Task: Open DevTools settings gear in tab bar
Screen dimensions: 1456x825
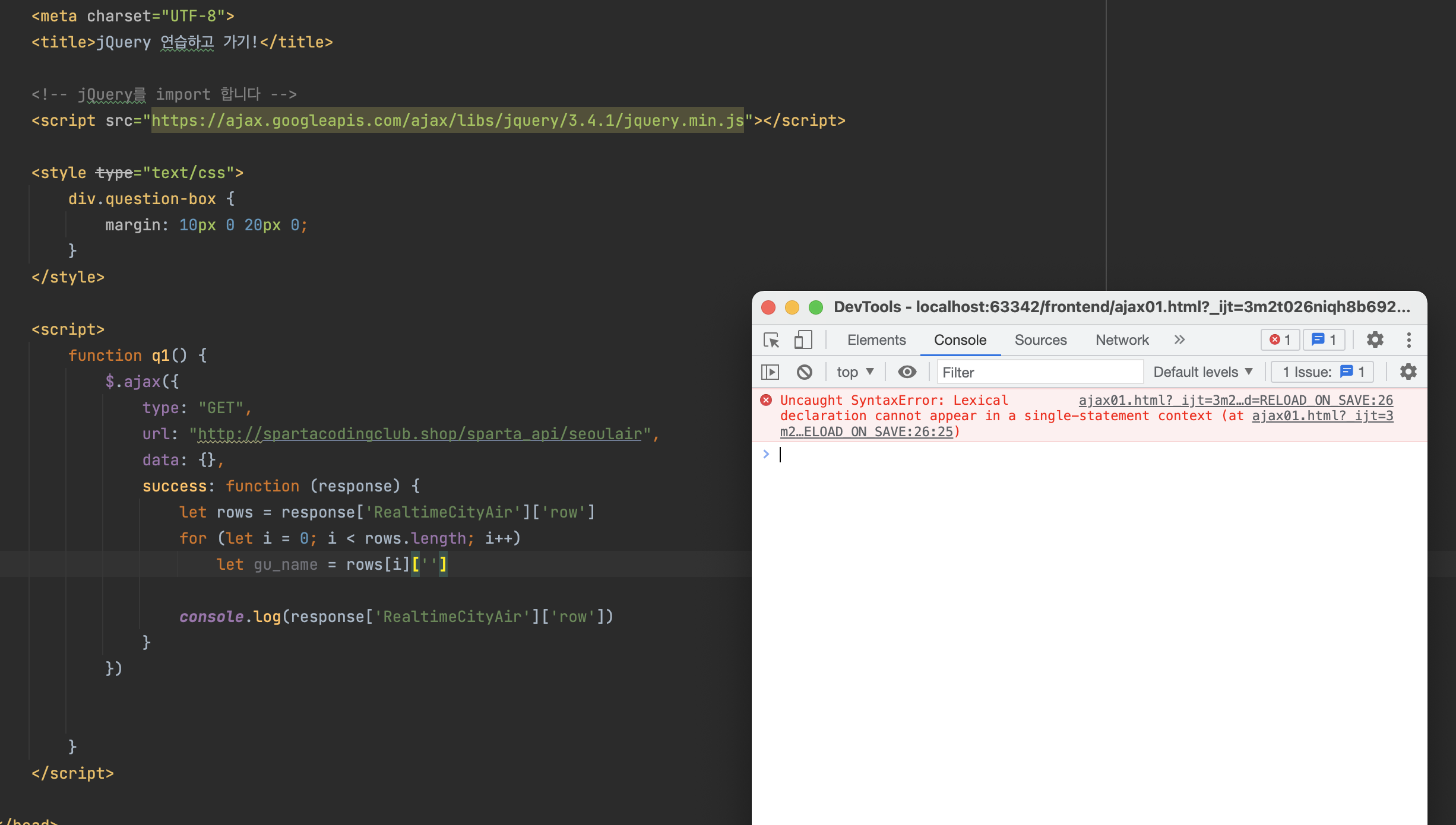Action: click(1375, 339)
